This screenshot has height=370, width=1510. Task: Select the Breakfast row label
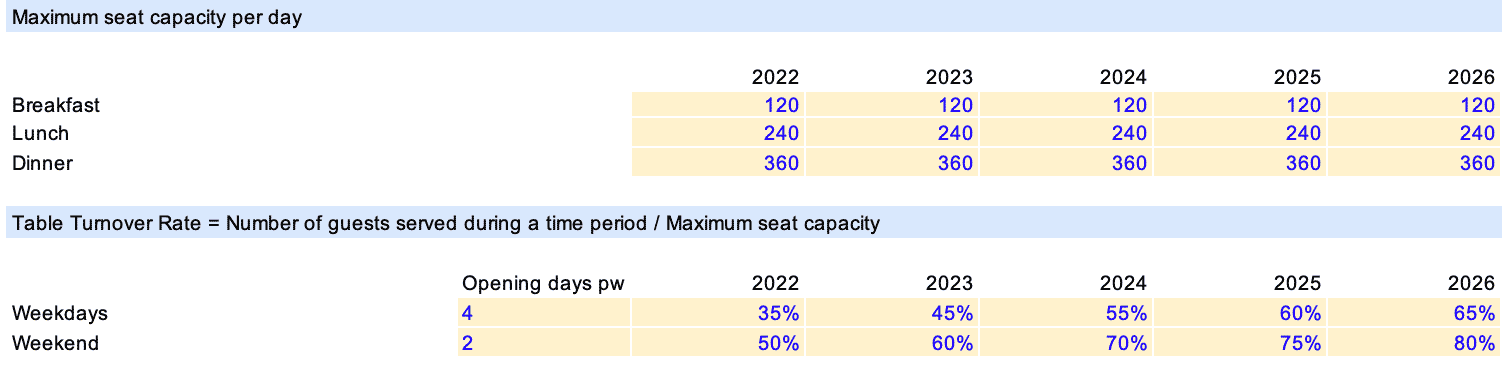pyautogui.click(x=56, y=105)
